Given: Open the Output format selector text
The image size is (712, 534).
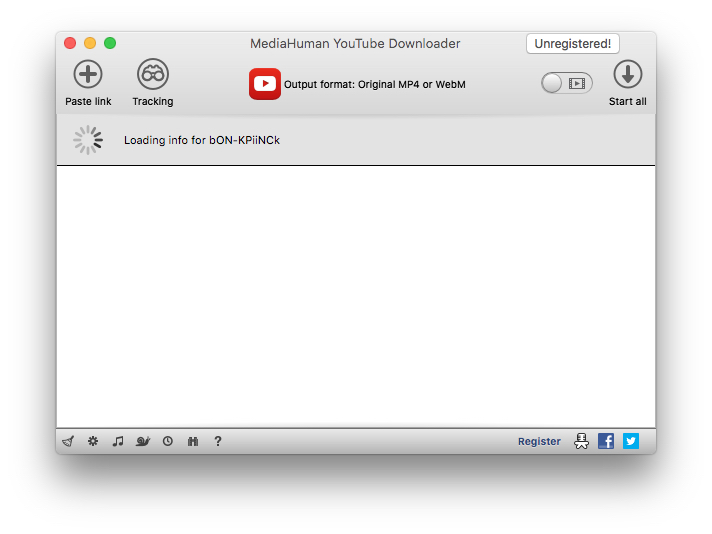Looking at the screenshot, I should [x=375, y=84].
